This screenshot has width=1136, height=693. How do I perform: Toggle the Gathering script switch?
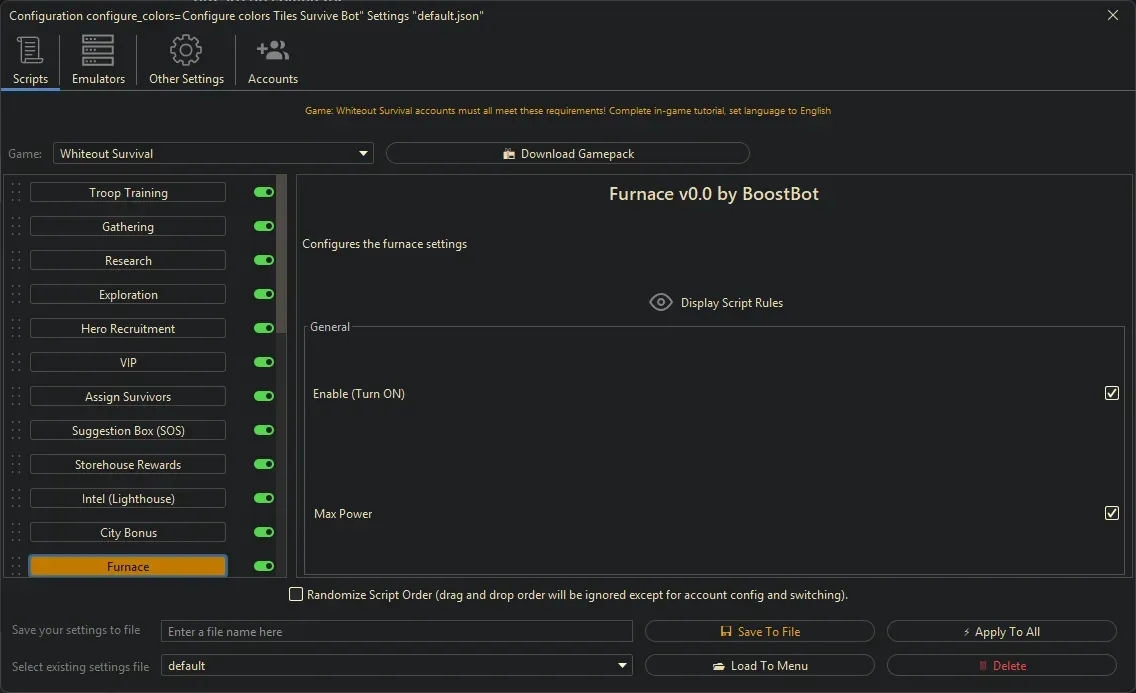tap(264, 227)
